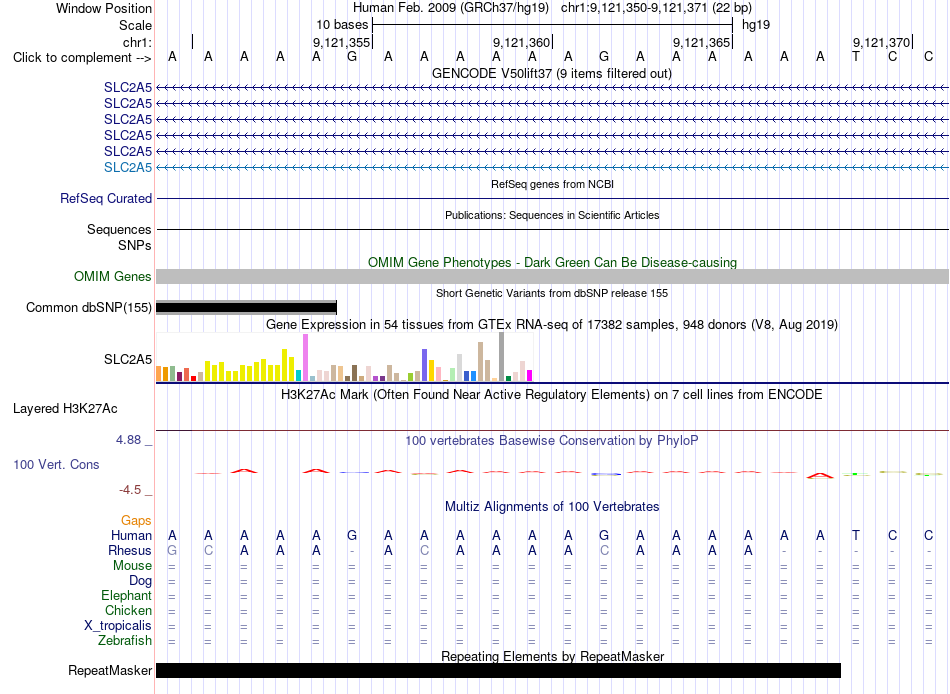The image size is (950, 694).
Task: Click the Zebrafish species label
Action: (x=125, y=640)
